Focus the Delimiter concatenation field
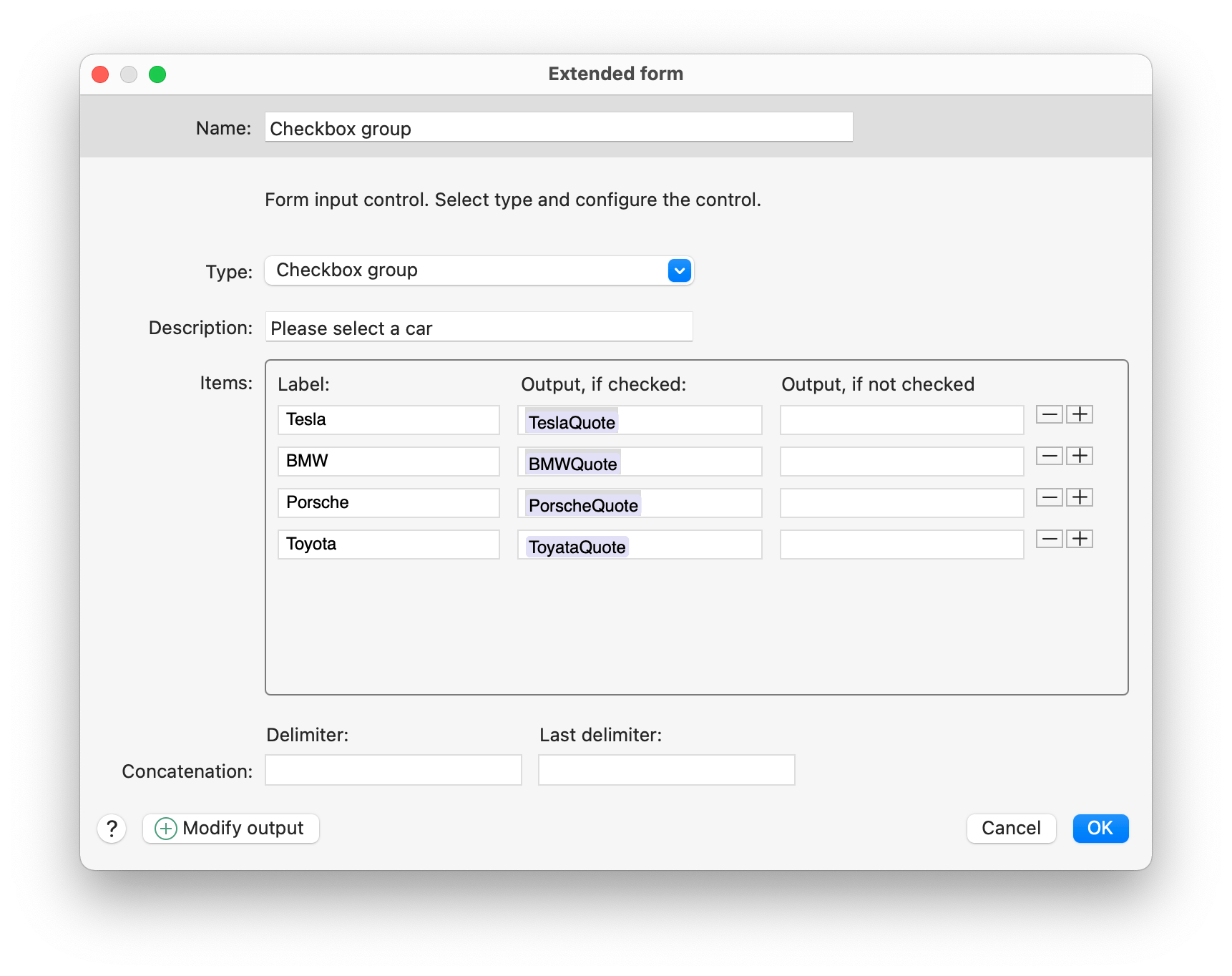This screenshot has height=976, width=1232. coord(393,770)
